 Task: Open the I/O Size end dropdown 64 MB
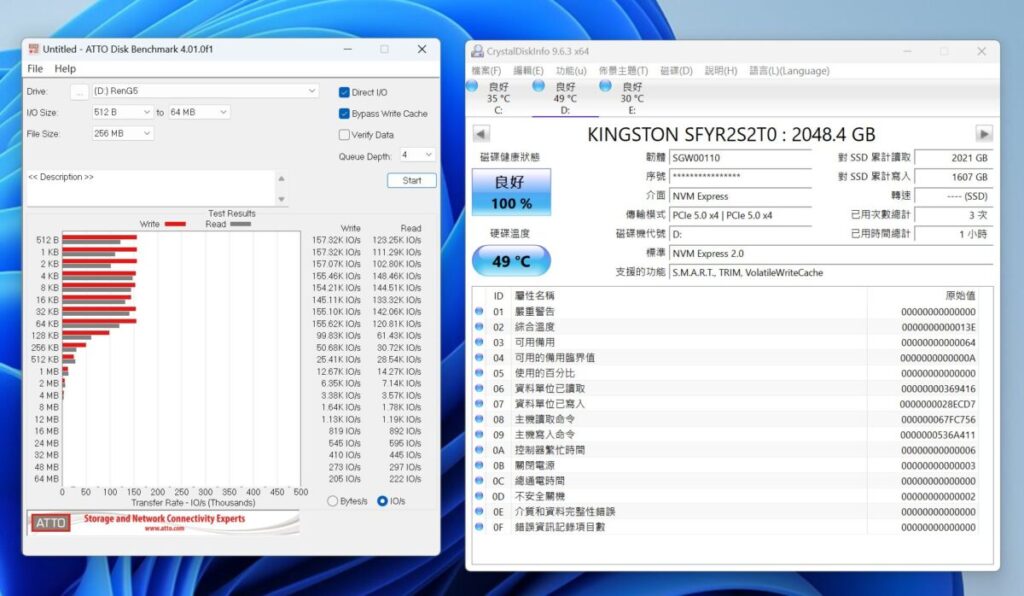(x=199, y=112)
